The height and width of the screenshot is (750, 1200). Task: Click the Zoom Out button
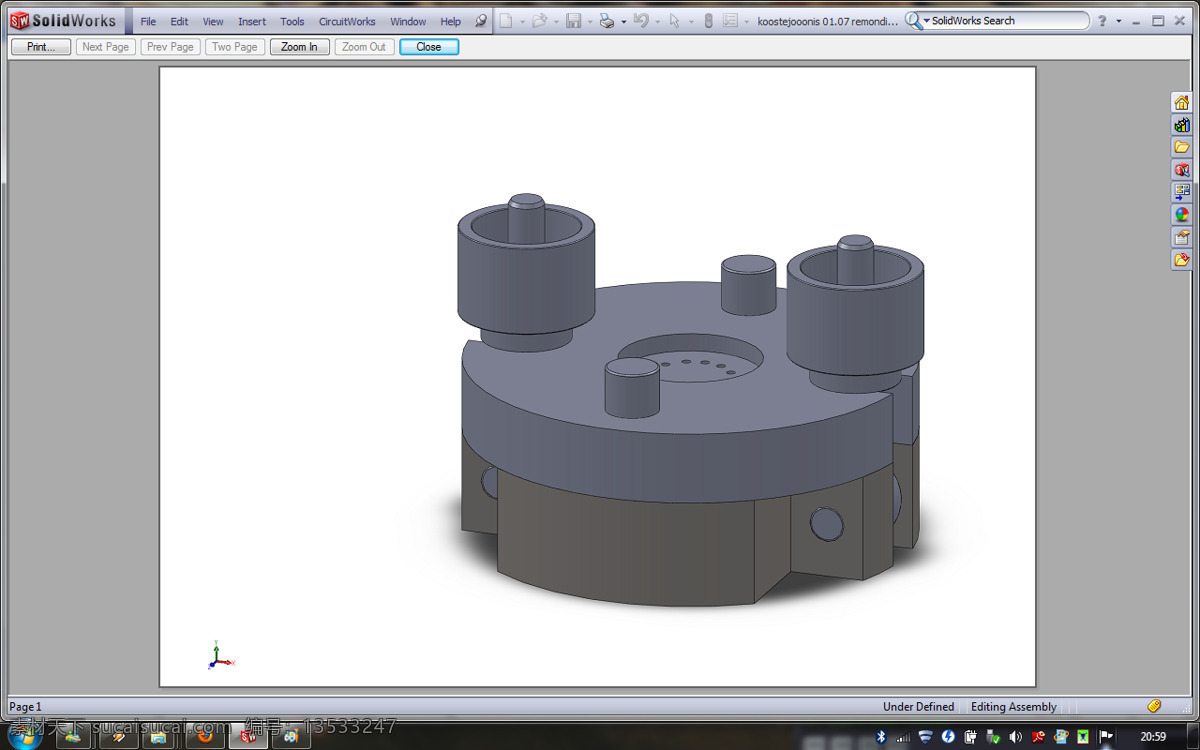(x=364, y=47)
